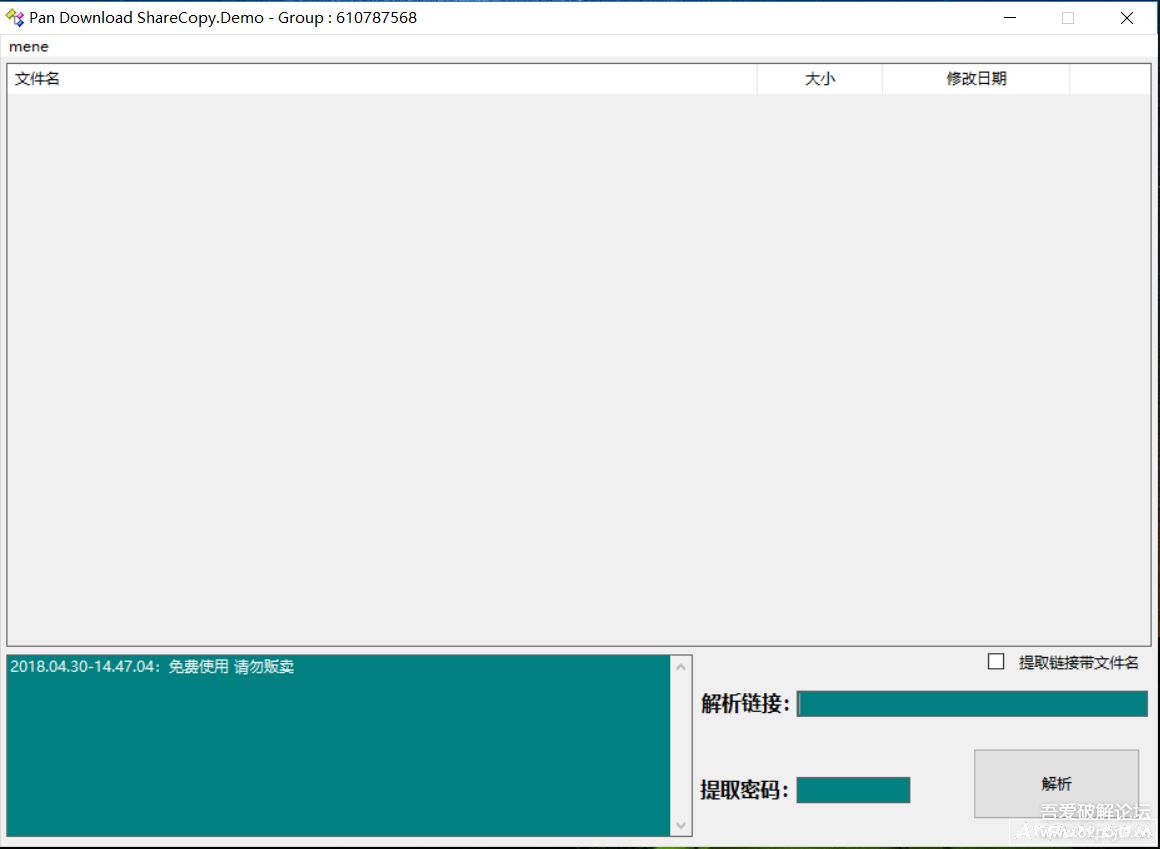Focus the 解析链接 input field
The image size is (1160, 849).
(x=972, y=704)
